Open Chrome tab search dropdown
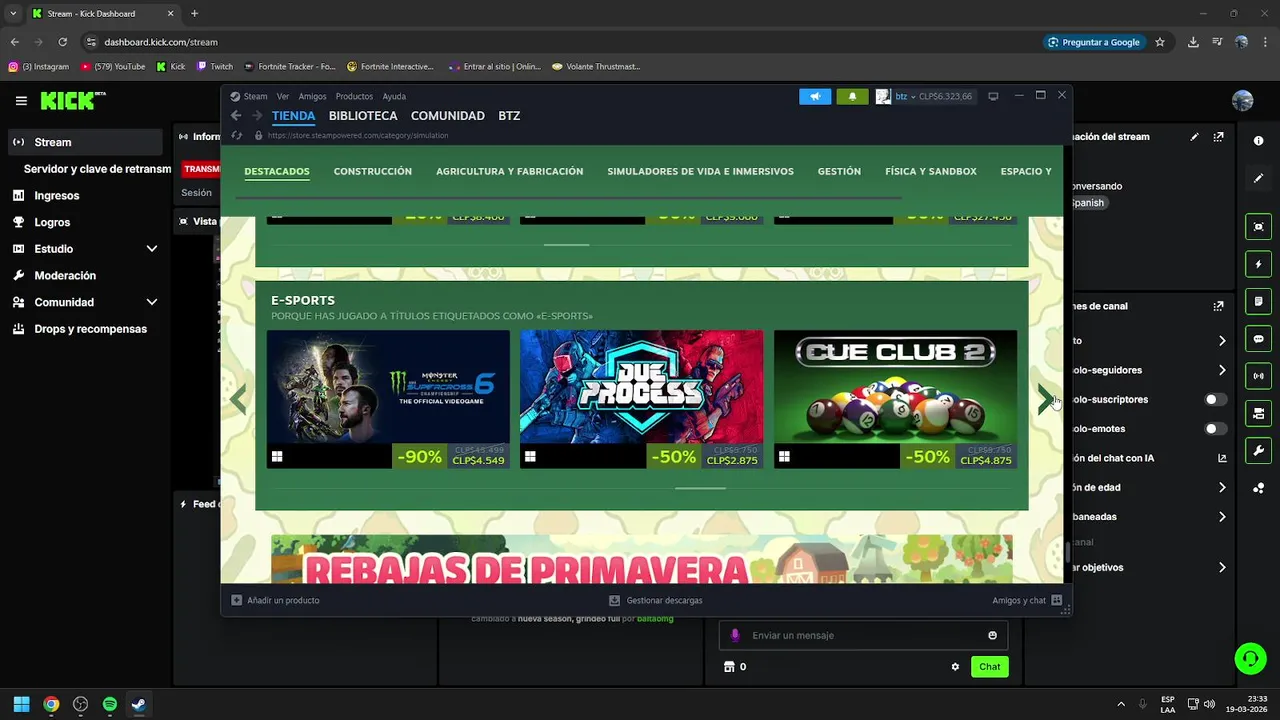1280x720 pixels. coord(13,13)
